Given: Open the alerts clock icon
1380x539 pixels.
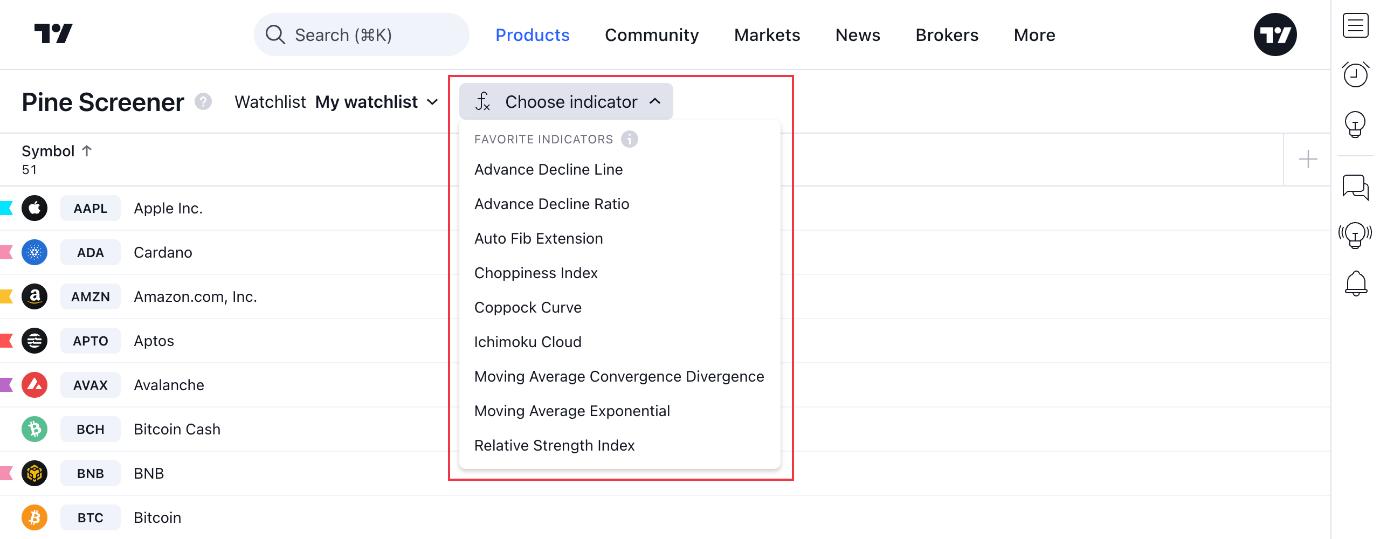Looking at the screenshot, I should pos(1355,75).
